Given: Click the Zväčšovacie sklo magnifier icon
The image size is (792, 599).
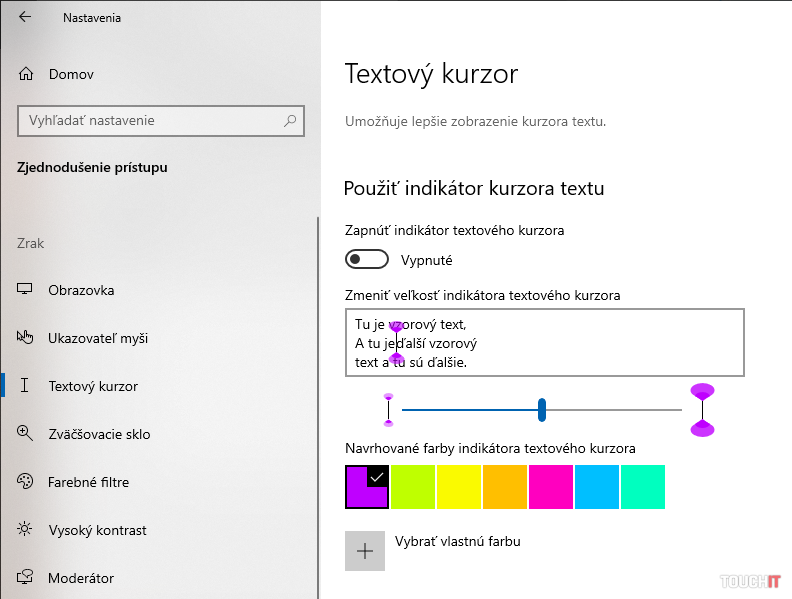Looking at the screenshot, I should click(26, 434).
